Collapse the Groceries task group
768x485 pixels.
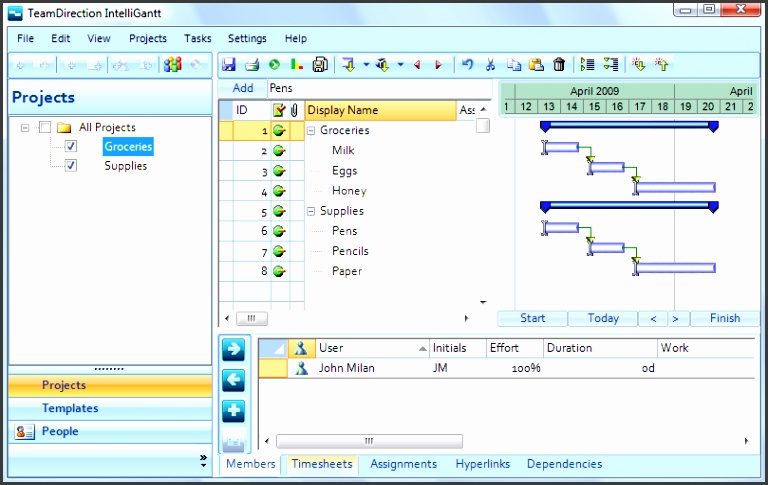pos(311,131)
